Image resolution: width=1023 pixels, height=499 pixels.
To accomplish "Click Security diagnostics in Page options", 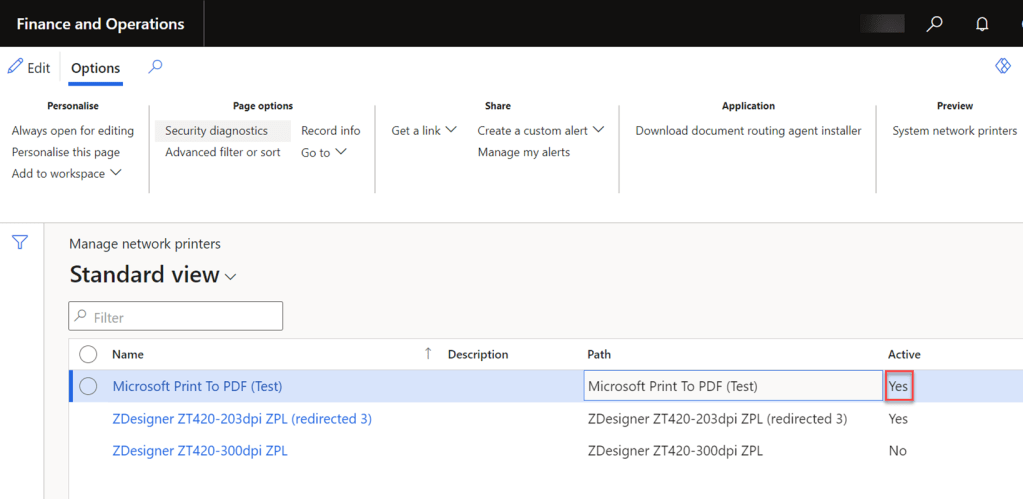I will point(217,130).
